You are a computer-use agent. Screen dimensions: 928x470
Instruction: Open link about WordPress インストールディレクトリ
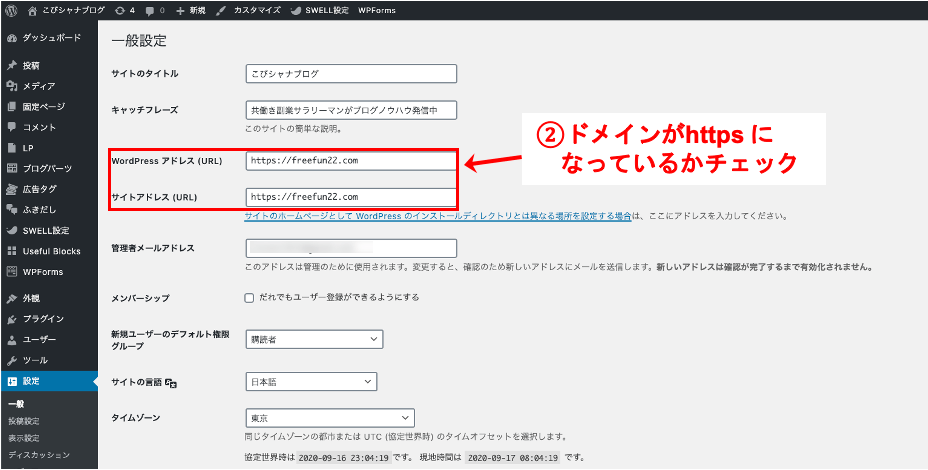(438, 217)
